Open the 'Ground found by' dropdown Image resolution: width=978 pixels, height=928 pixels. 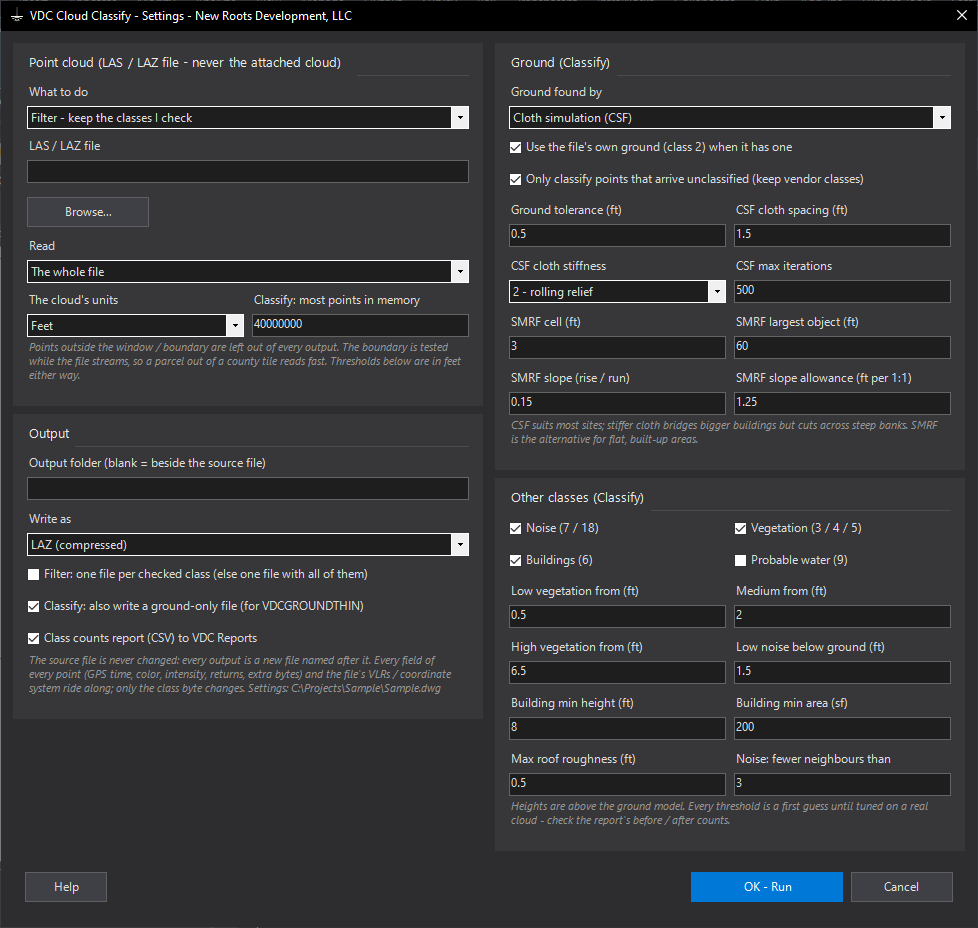730,118
